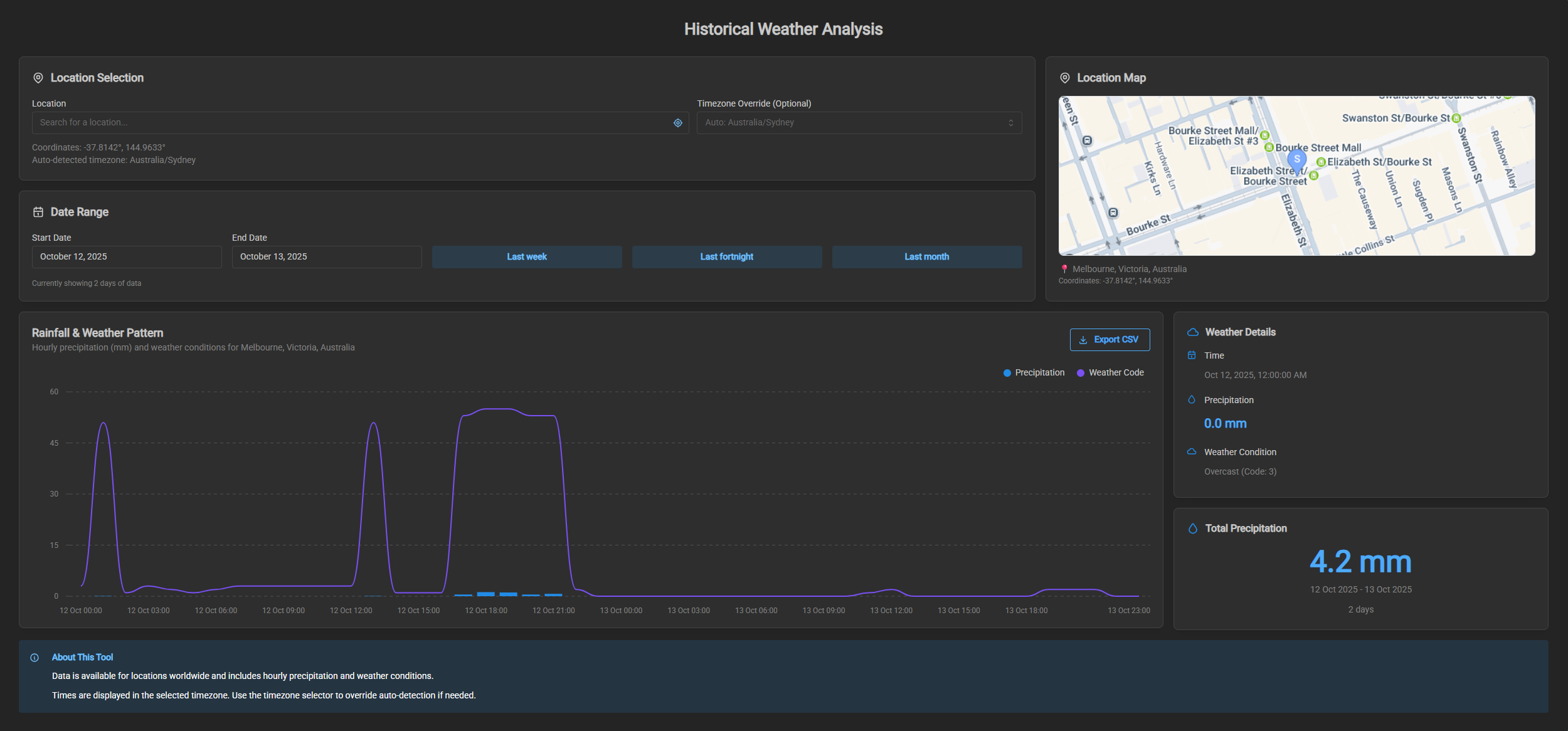Screen dimensions: 1568x731
Task: Click the red pin next to Melbourne, Victoria
Action: click(1064, 269)
